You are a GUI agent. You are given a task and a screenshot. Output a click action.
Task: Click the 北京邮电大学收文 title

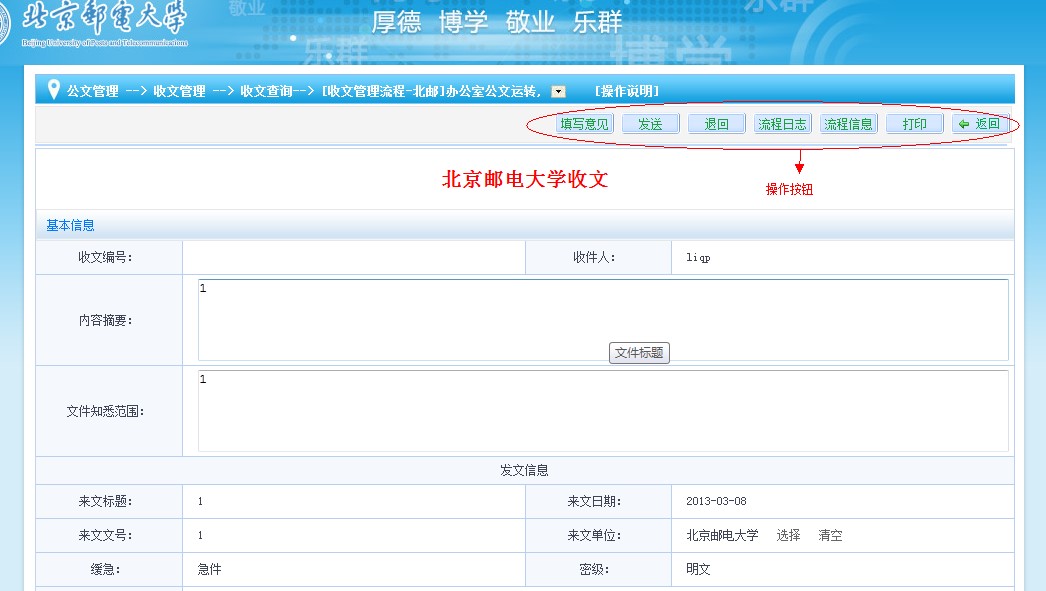click(x=525, y=179)
